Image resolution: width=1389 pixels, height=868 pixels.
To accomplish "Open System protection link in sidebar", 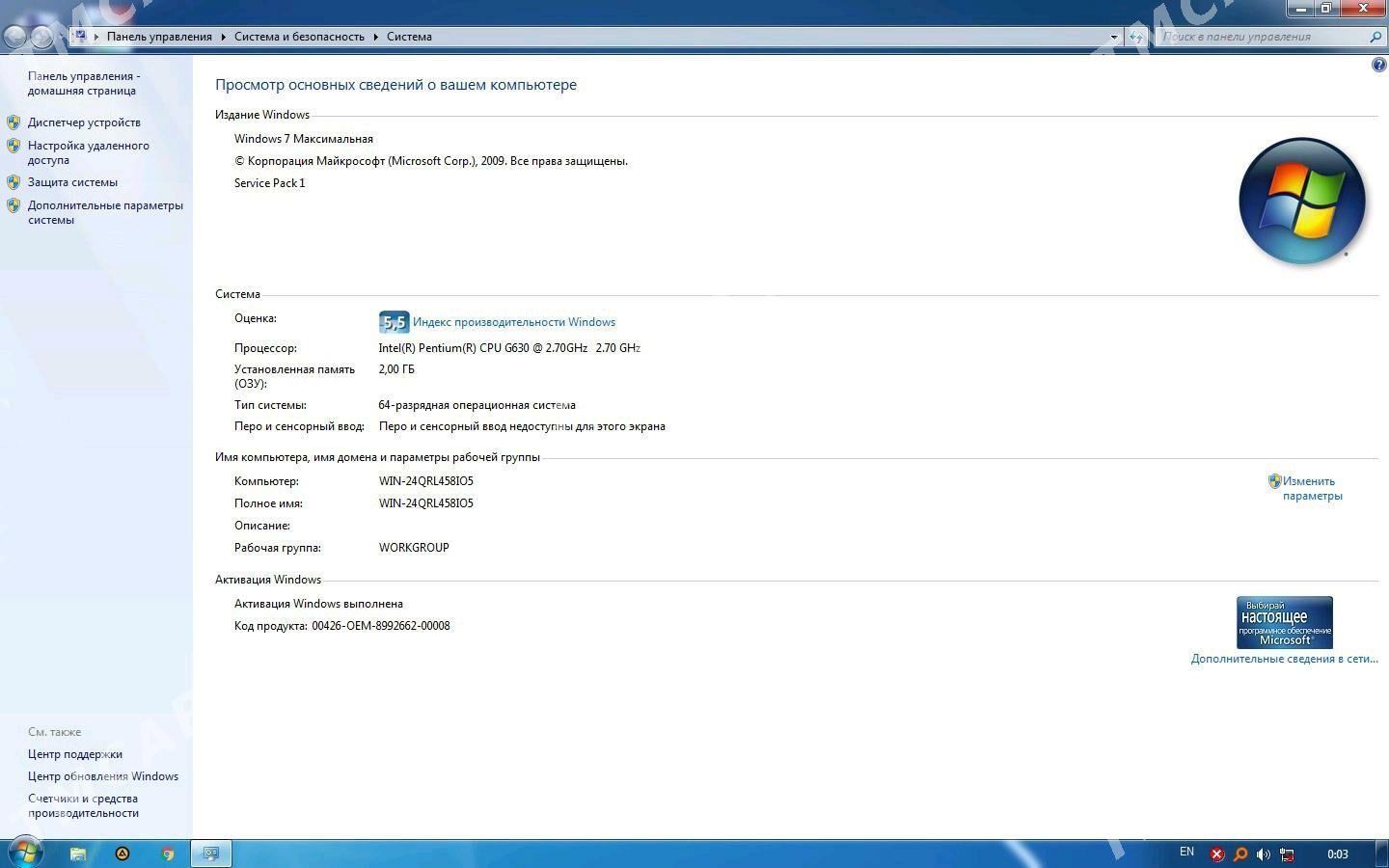I will [72, 182].
